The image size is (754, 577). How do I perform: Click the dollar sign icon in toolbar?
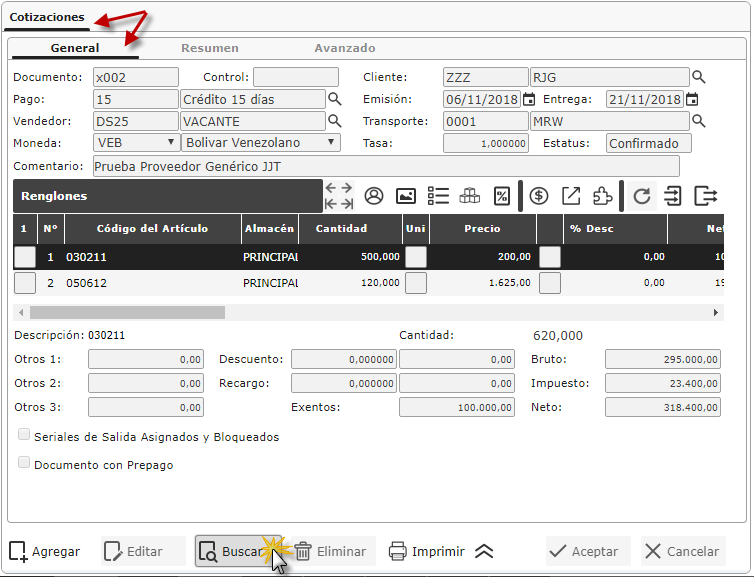(539, 196)
